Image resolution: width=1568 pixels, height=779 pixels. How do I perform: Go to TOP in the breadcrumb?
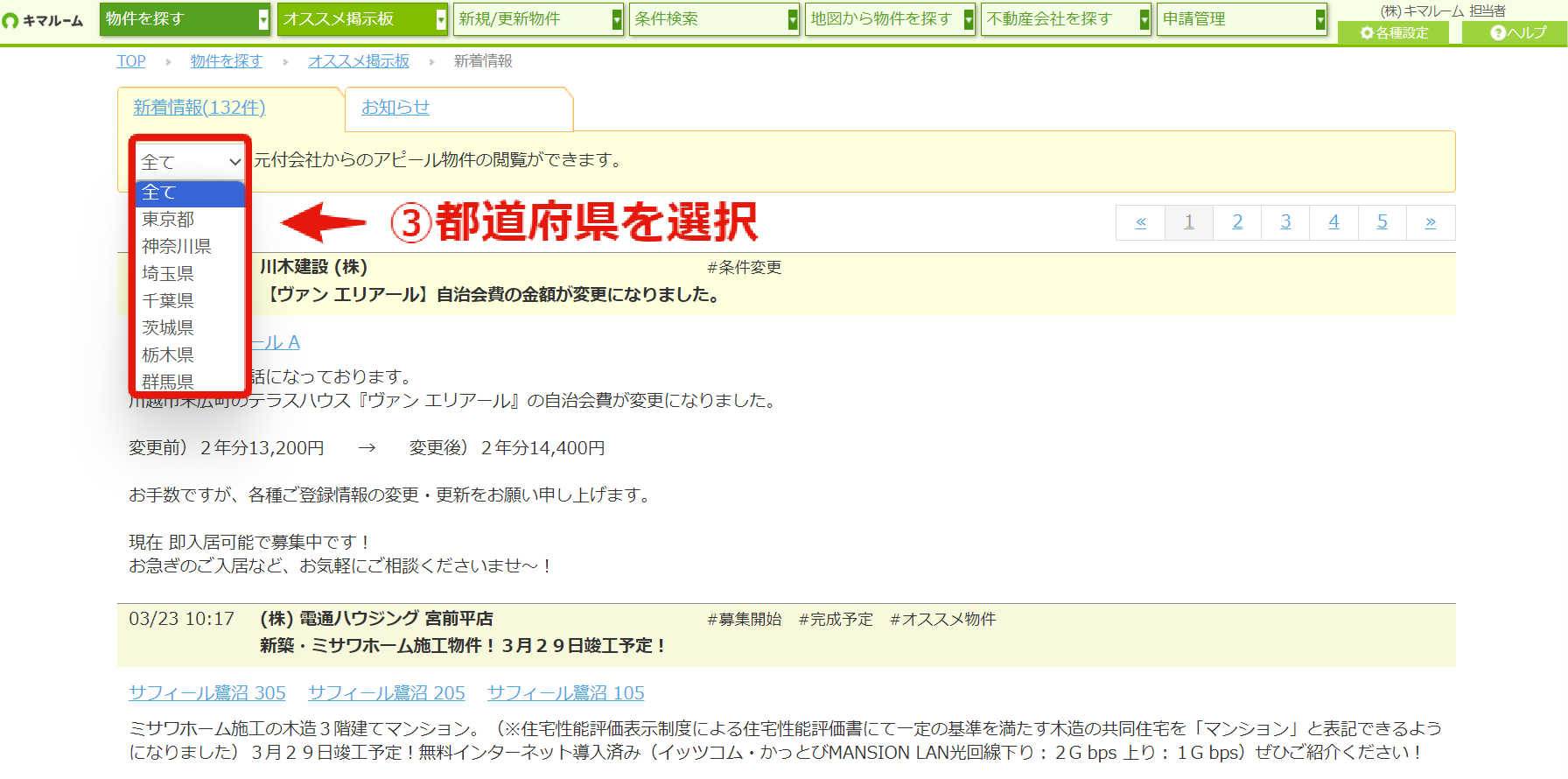tap(131, 61)
